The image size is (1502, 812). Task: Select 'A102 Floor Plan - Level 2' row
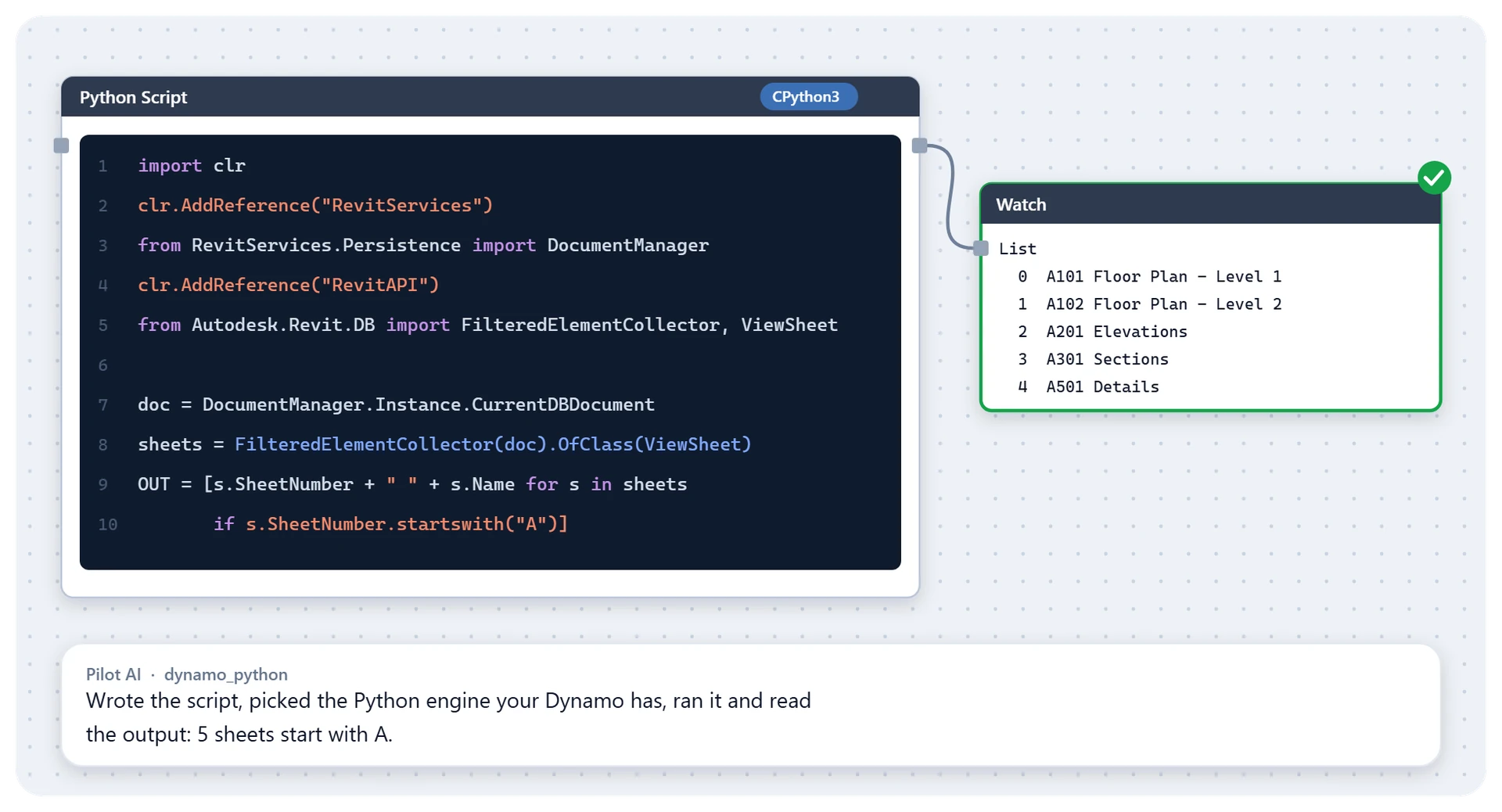pyautogui.click(x=1149, y=304)
